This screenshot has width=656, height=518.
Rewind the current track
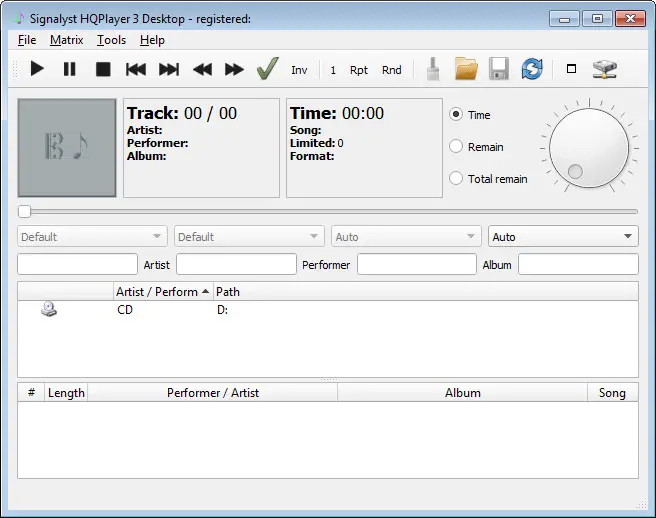click(202, 69)
